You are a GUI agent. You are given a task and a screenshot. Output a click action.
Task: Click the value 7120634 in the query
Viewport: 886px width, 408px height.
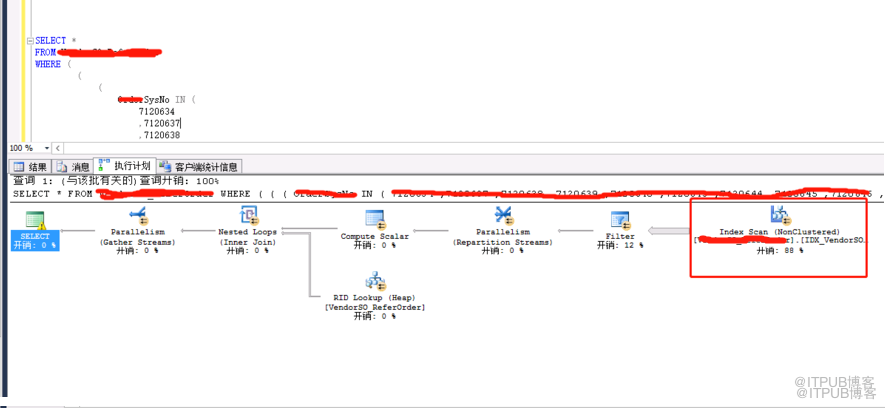point(157,112)
